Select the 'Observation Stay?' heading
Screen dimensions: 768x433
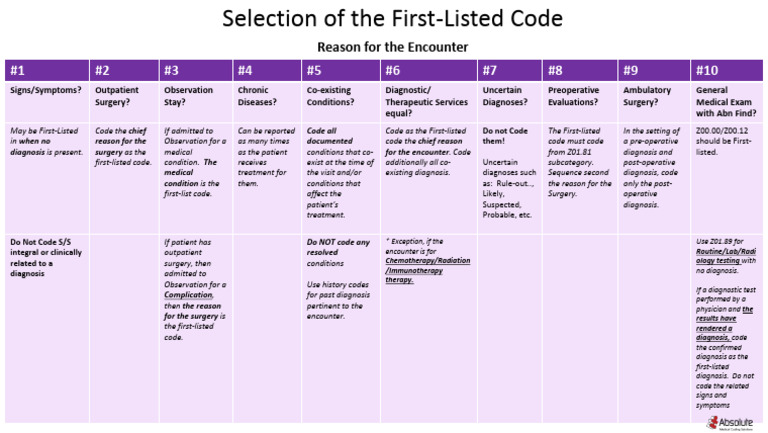tap(189, 95)
